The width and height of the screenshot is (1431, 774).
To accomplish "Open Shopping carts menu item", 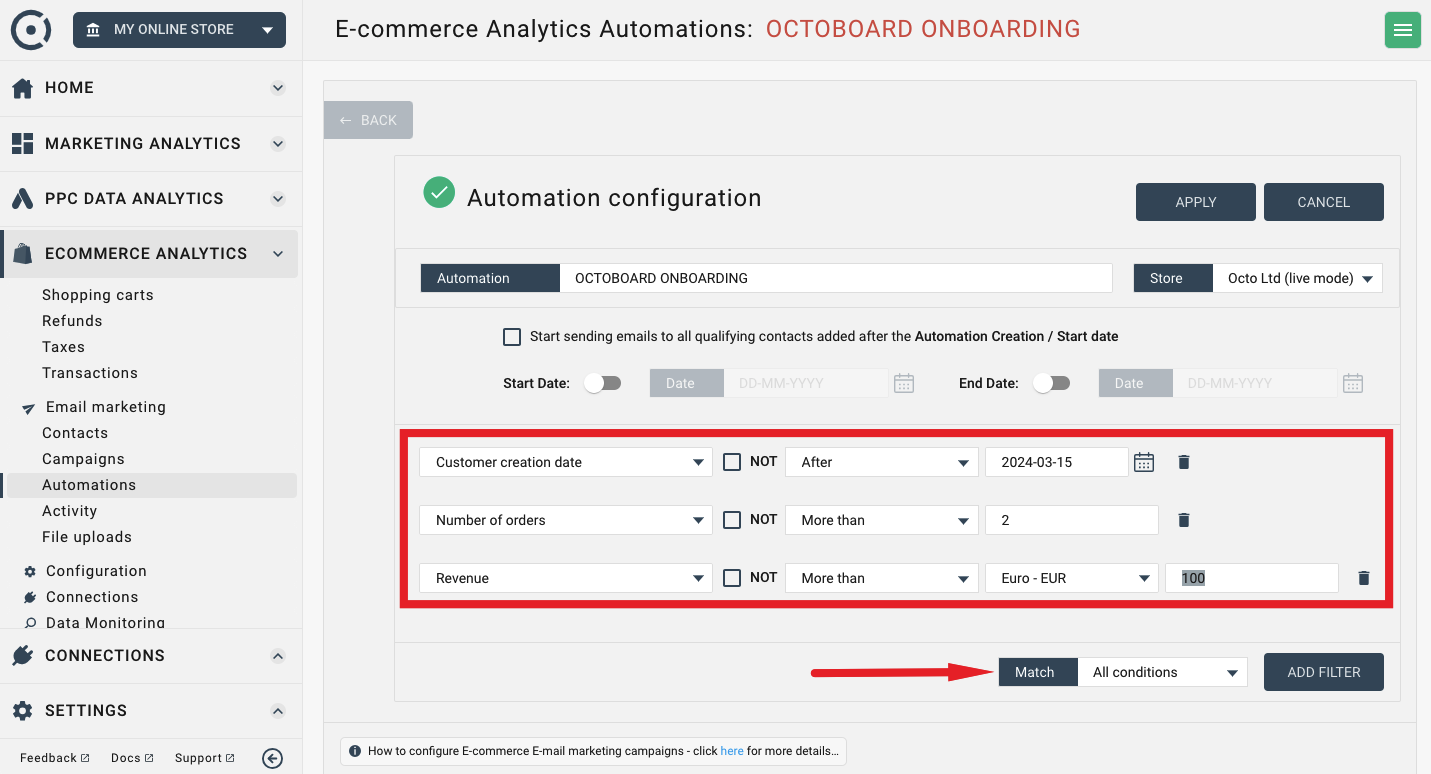I will click(x=98, y=295).
